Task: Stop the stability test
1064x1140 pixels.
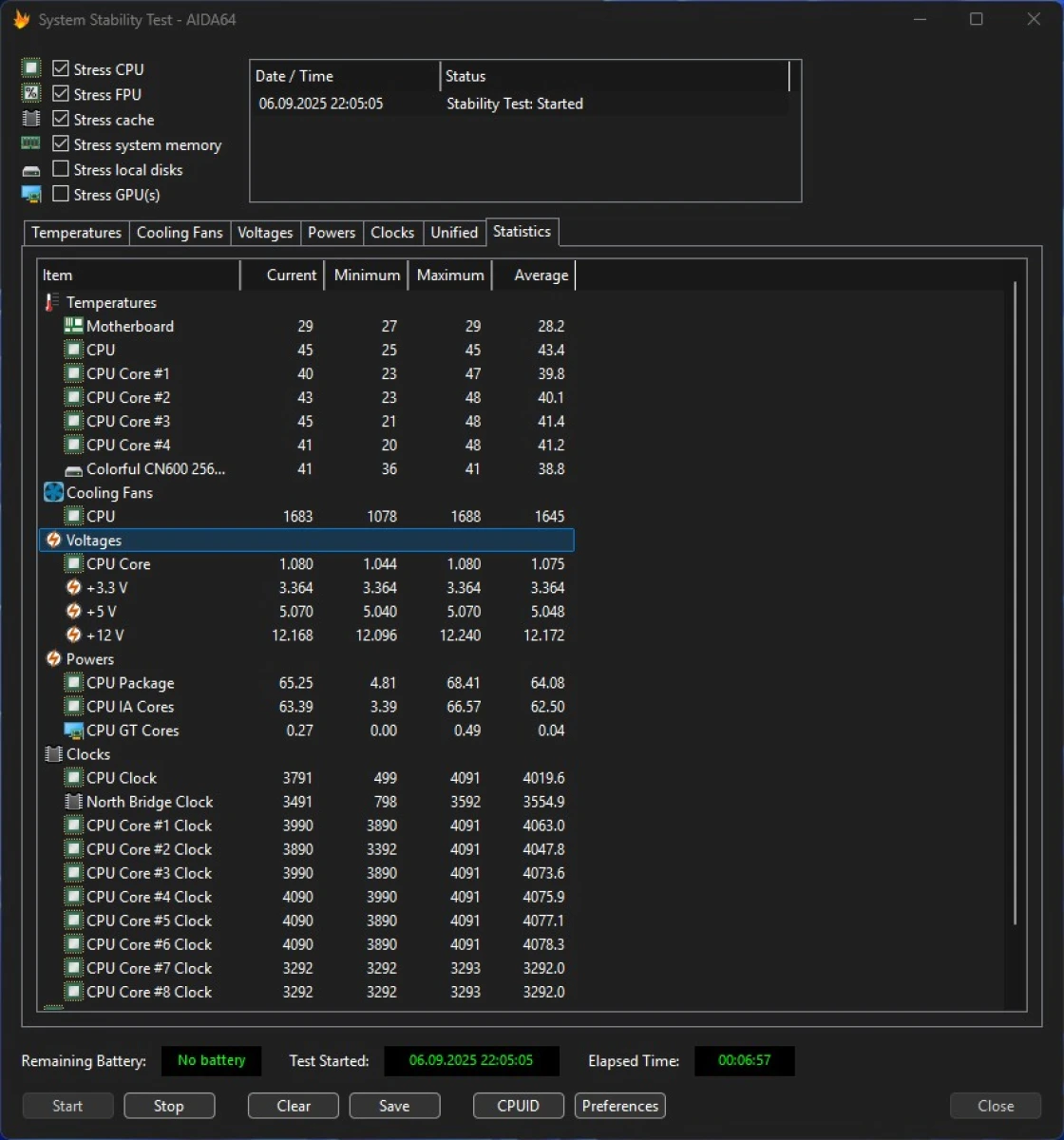Action: coord(168,1106)
